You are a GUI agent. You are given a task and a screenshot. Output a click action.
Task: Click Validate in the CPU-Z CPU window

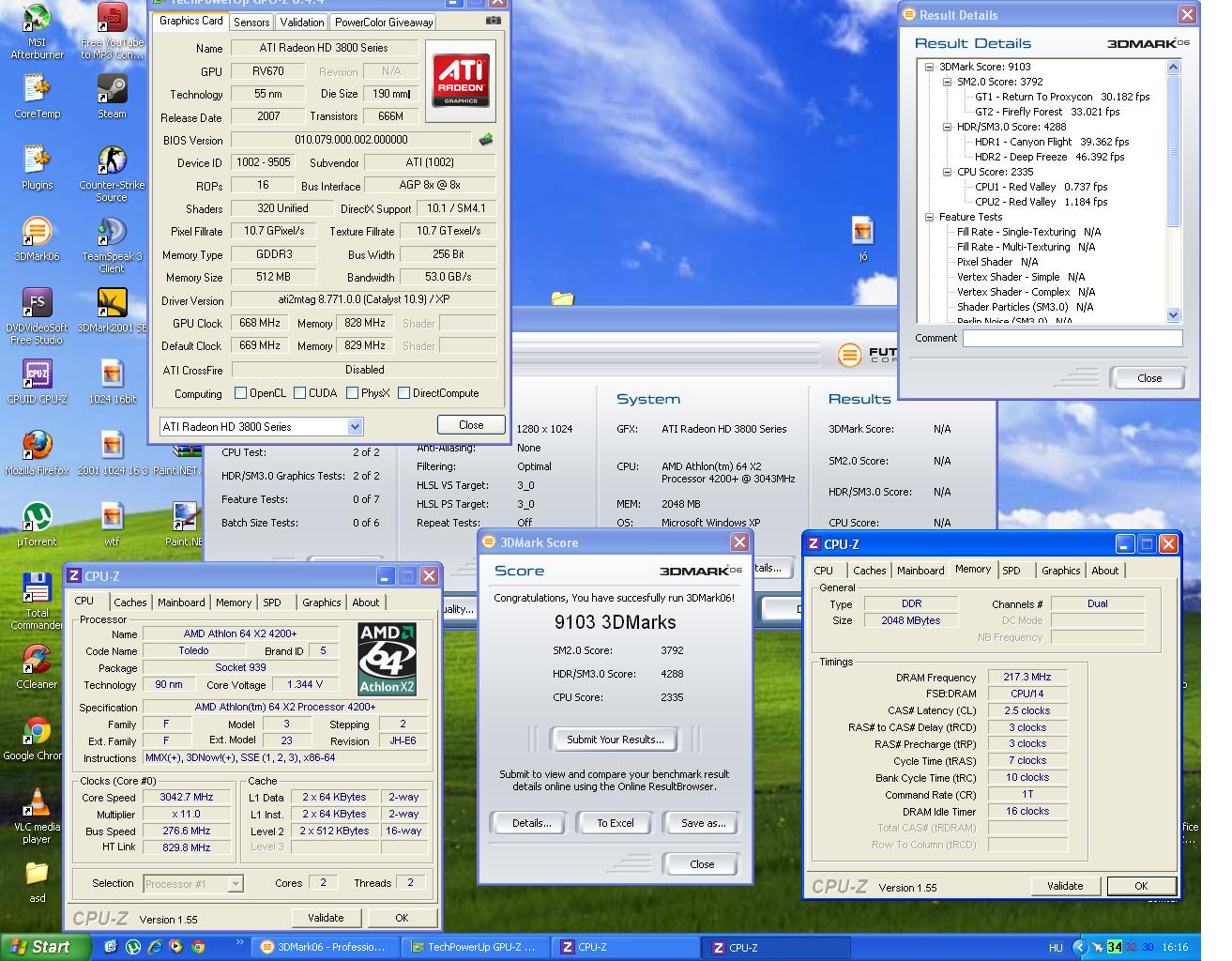coord(326,918)
